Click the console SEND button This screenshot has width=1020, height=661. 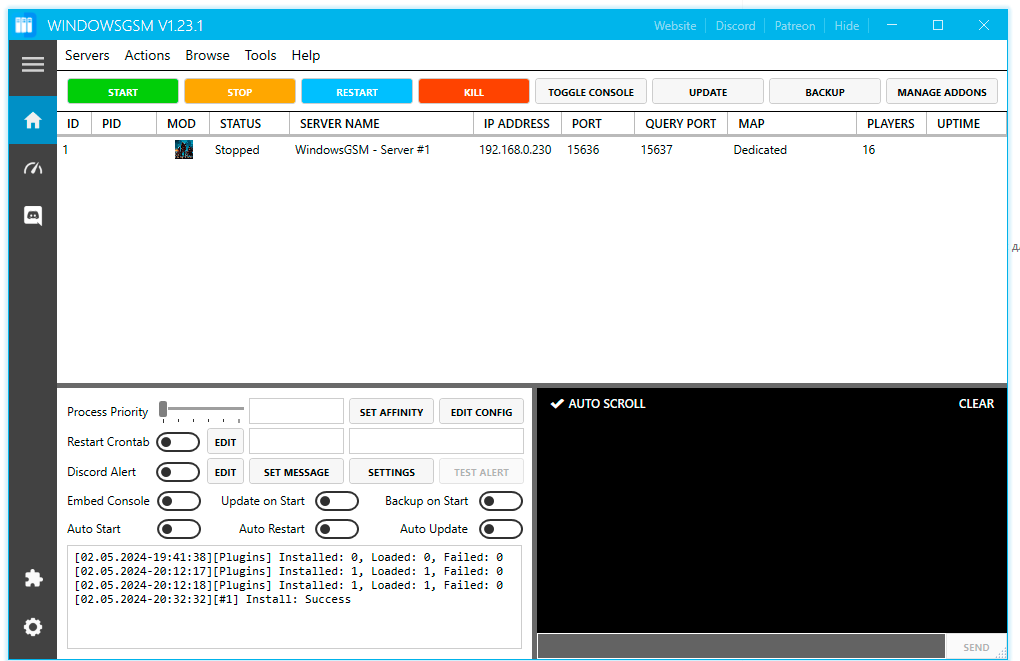976,647
